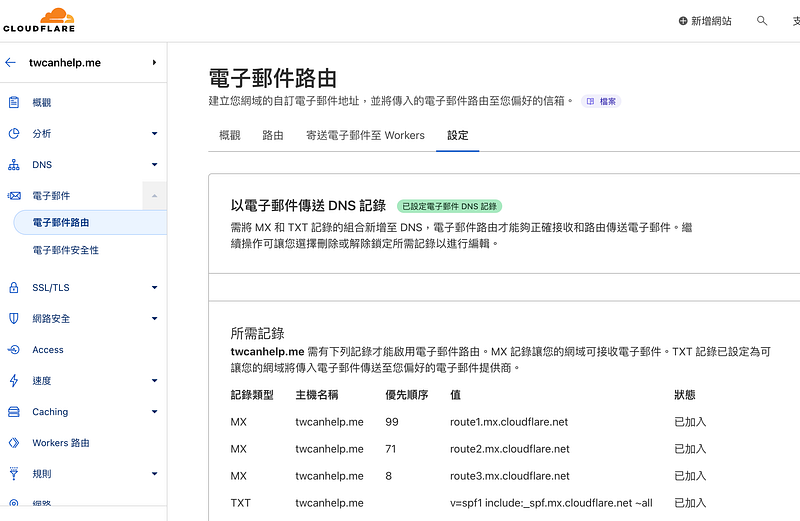Image resolution: width=800 pixels, height=521 pixels.
Task: Click the DNS network icon
Action: (x=14, y=165)
